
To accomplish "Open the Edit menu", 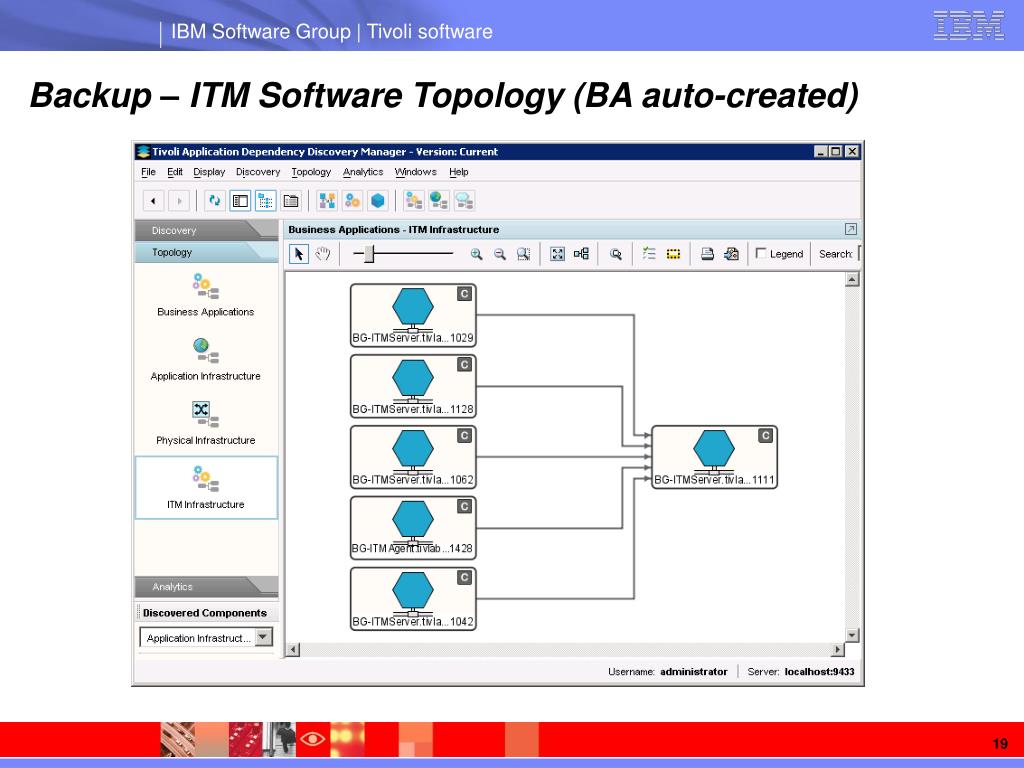I will pyautogui.click(x=175, y=172).
